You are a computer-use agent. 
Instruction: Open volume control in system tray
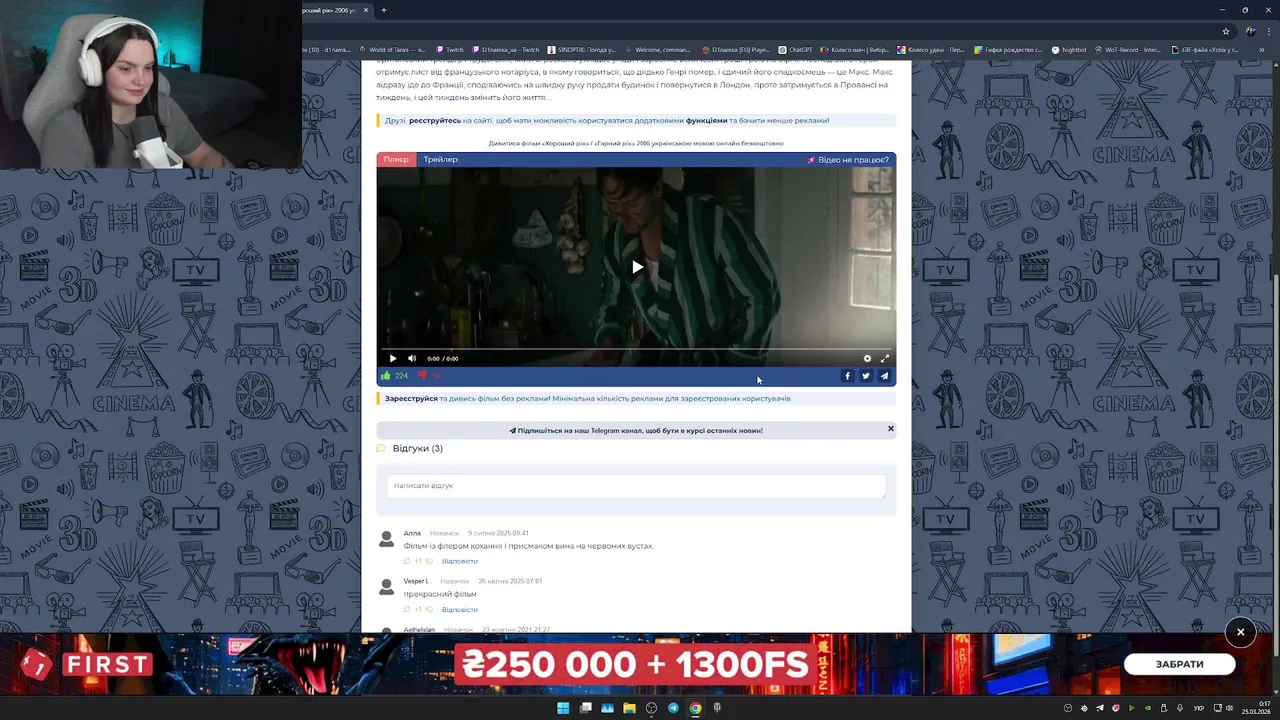point(1229,708)
